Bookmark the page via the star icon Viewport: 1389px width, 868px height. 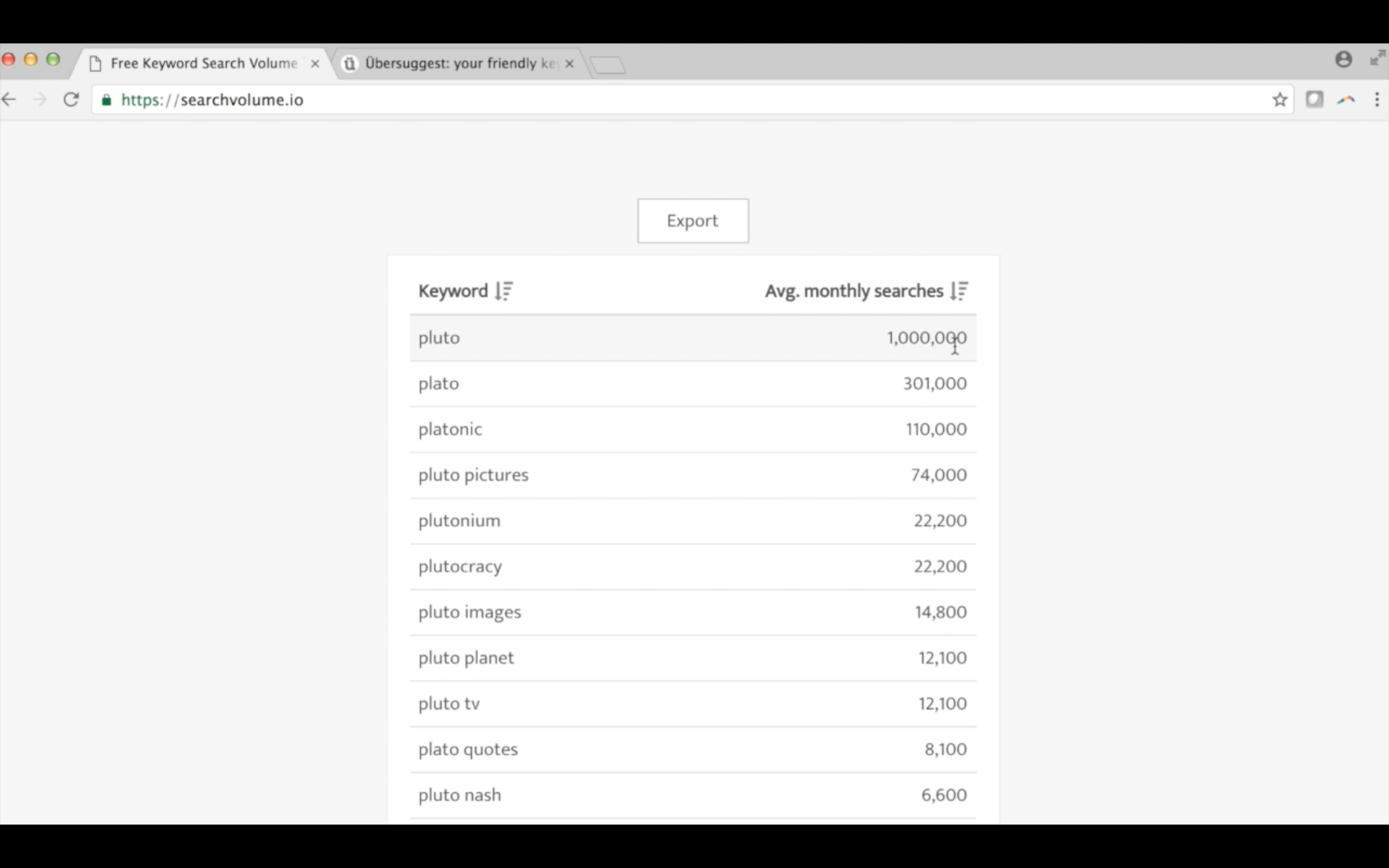click(1279, 99)
